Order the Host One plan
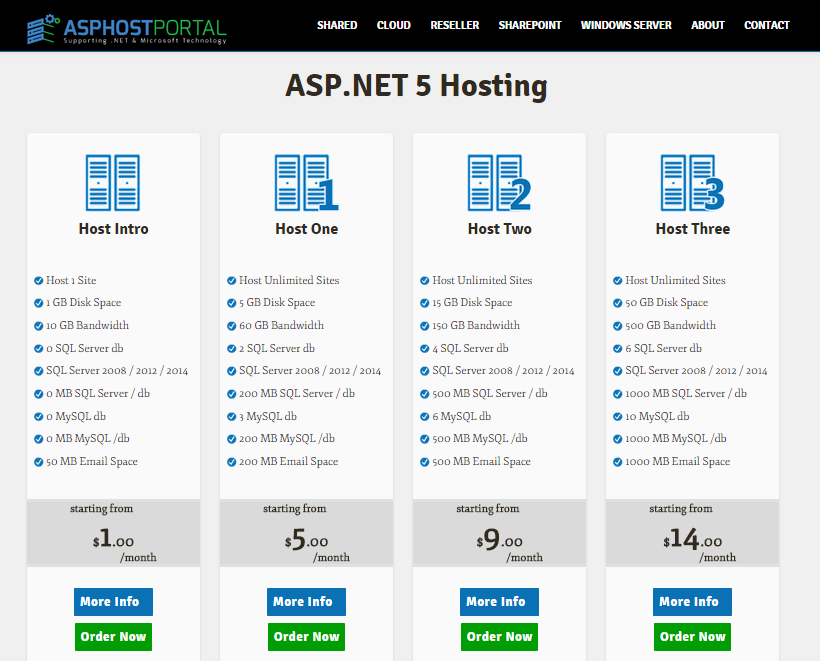Image resolution: width=820 pixels, height=661 pixels. (x=306, y=636)
